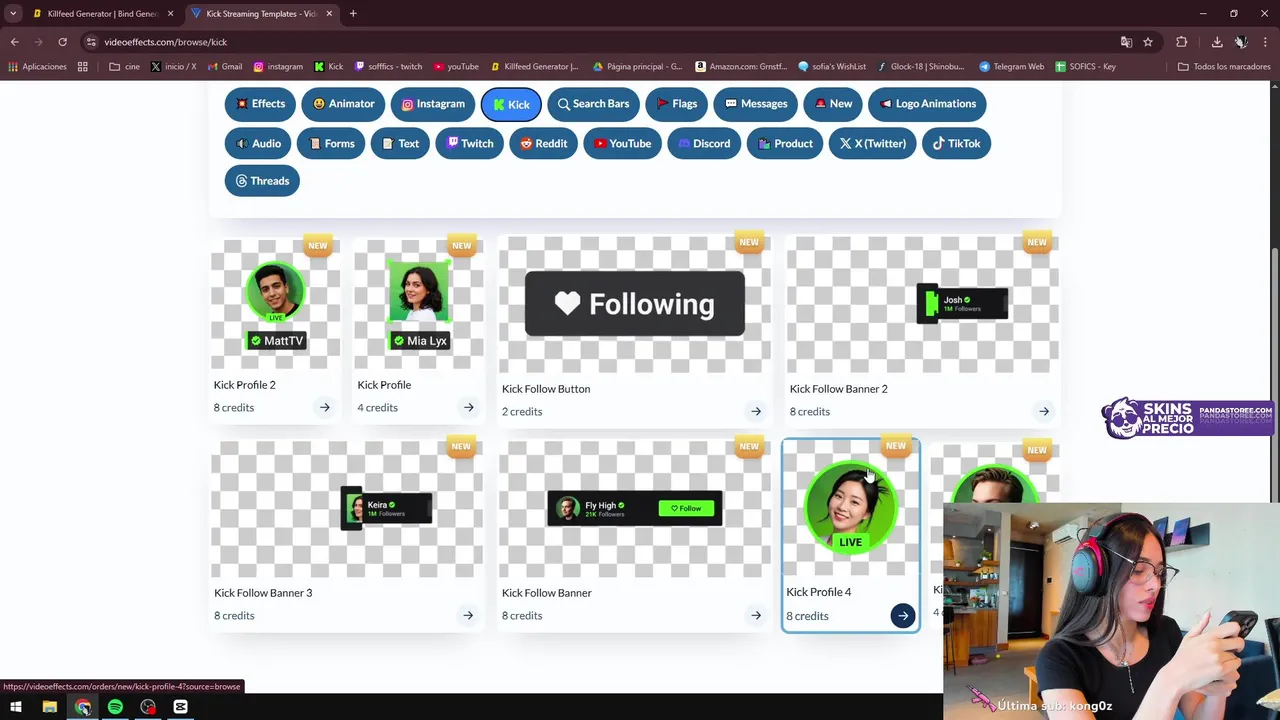
Task: Reload the current page
Action: (x=62, y=42)
